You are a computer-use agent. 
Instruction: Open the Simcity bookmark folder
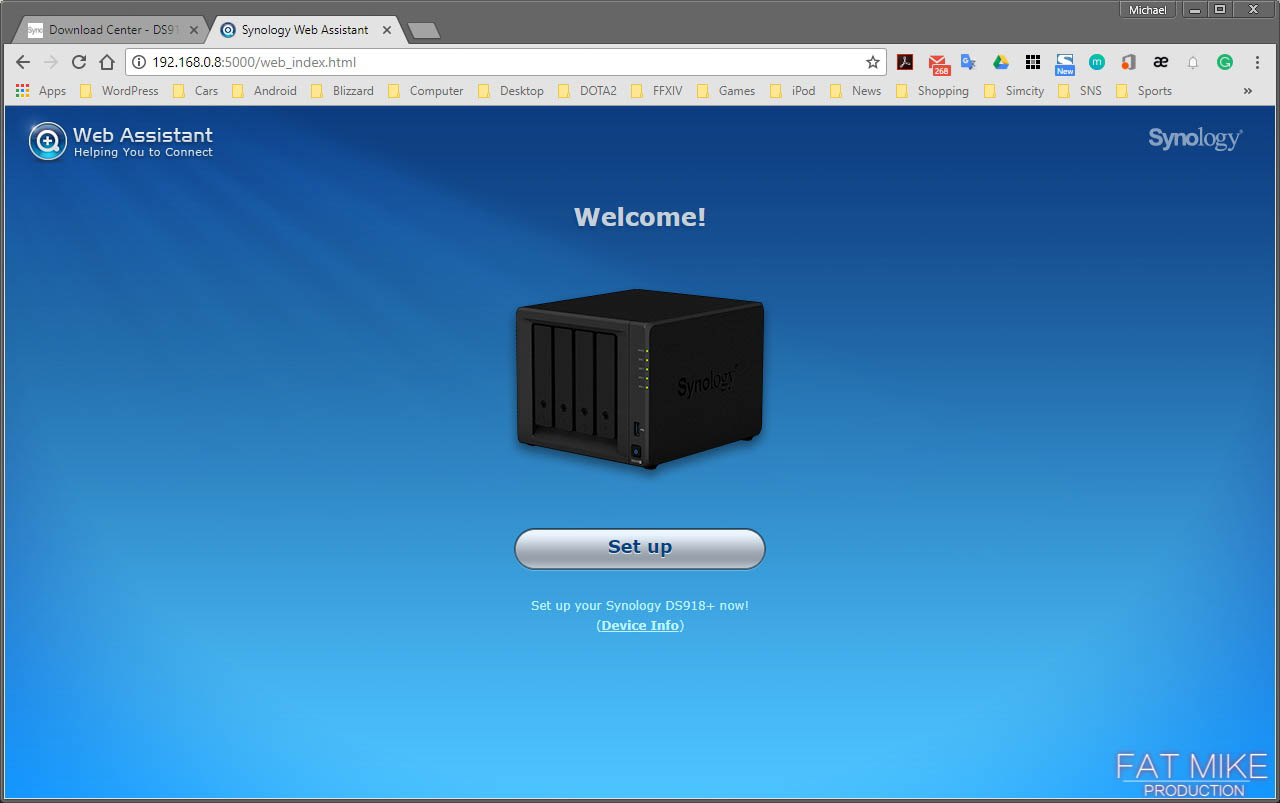tap(1013, 91)
